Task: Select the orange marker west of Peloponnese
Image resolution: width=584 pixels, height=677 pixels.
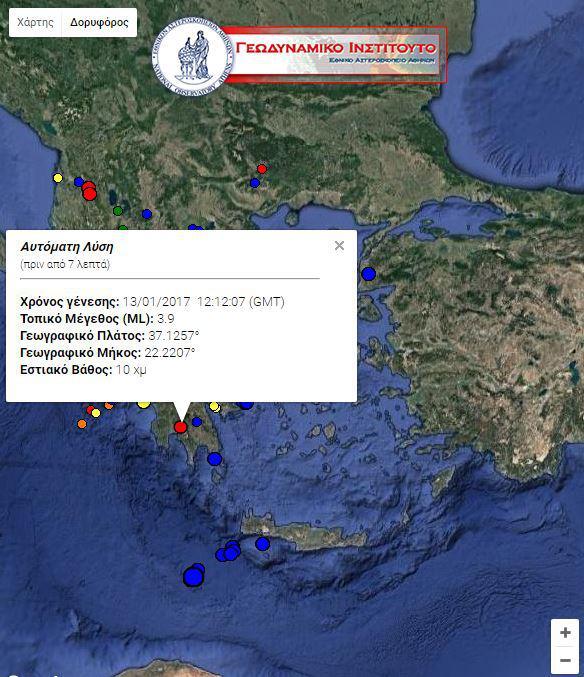Action: 82,424
